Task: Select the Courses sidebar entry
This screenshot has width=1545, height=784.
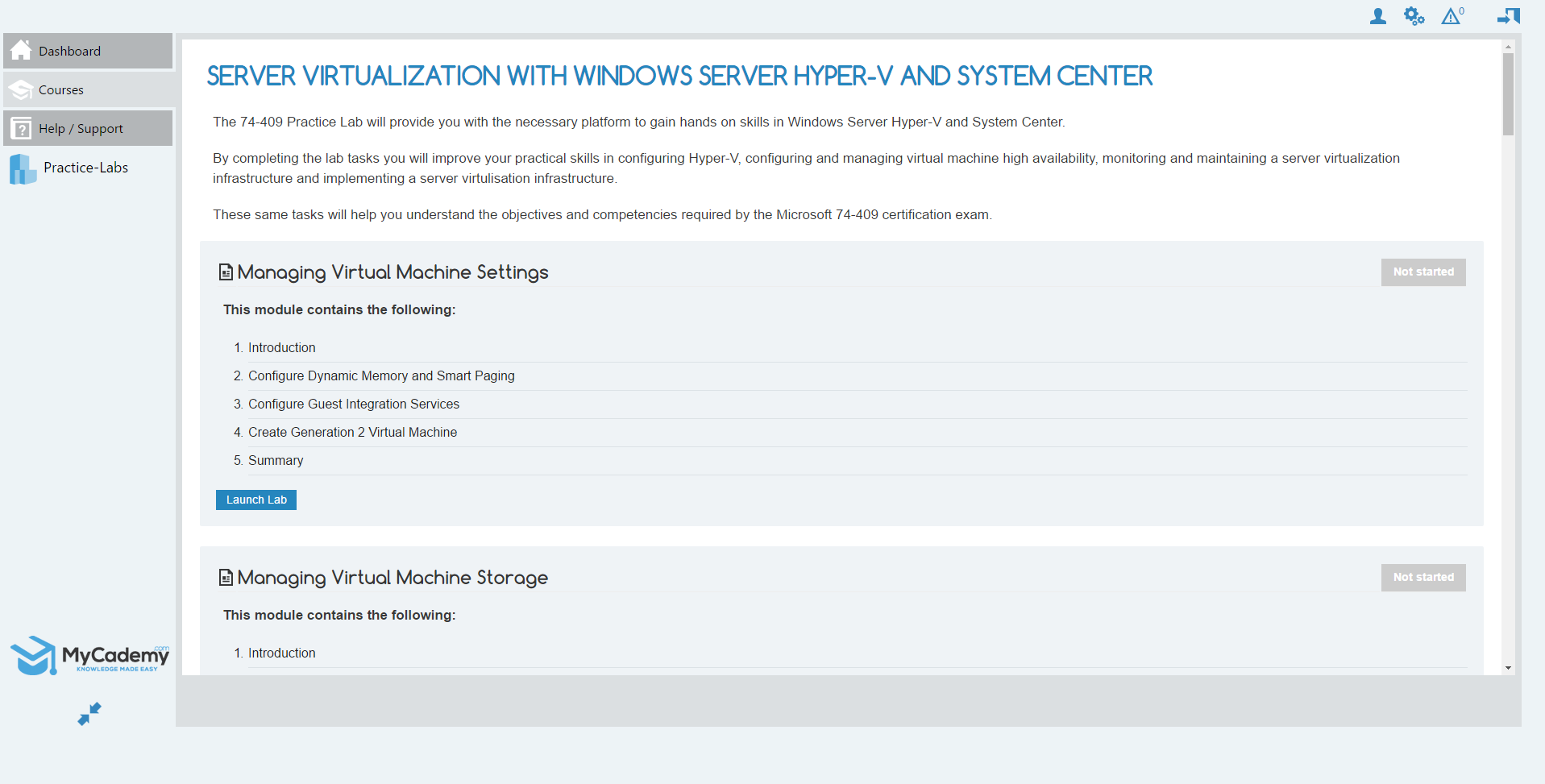Action: coord(60,89)
